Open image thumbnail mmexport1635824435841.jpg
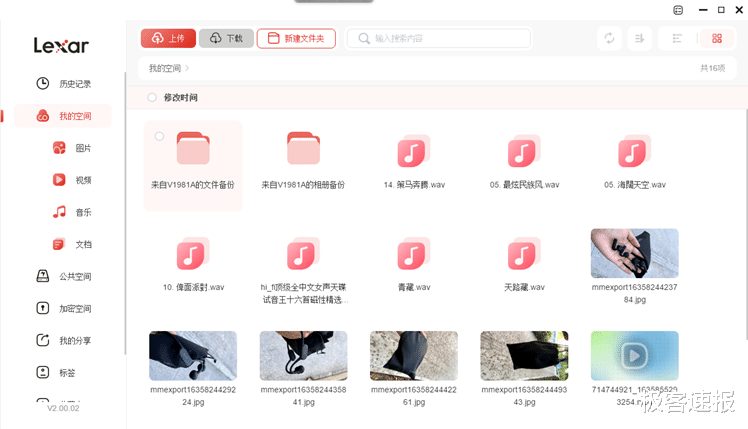This screenshot has width=748, height=429. (303, 356)
